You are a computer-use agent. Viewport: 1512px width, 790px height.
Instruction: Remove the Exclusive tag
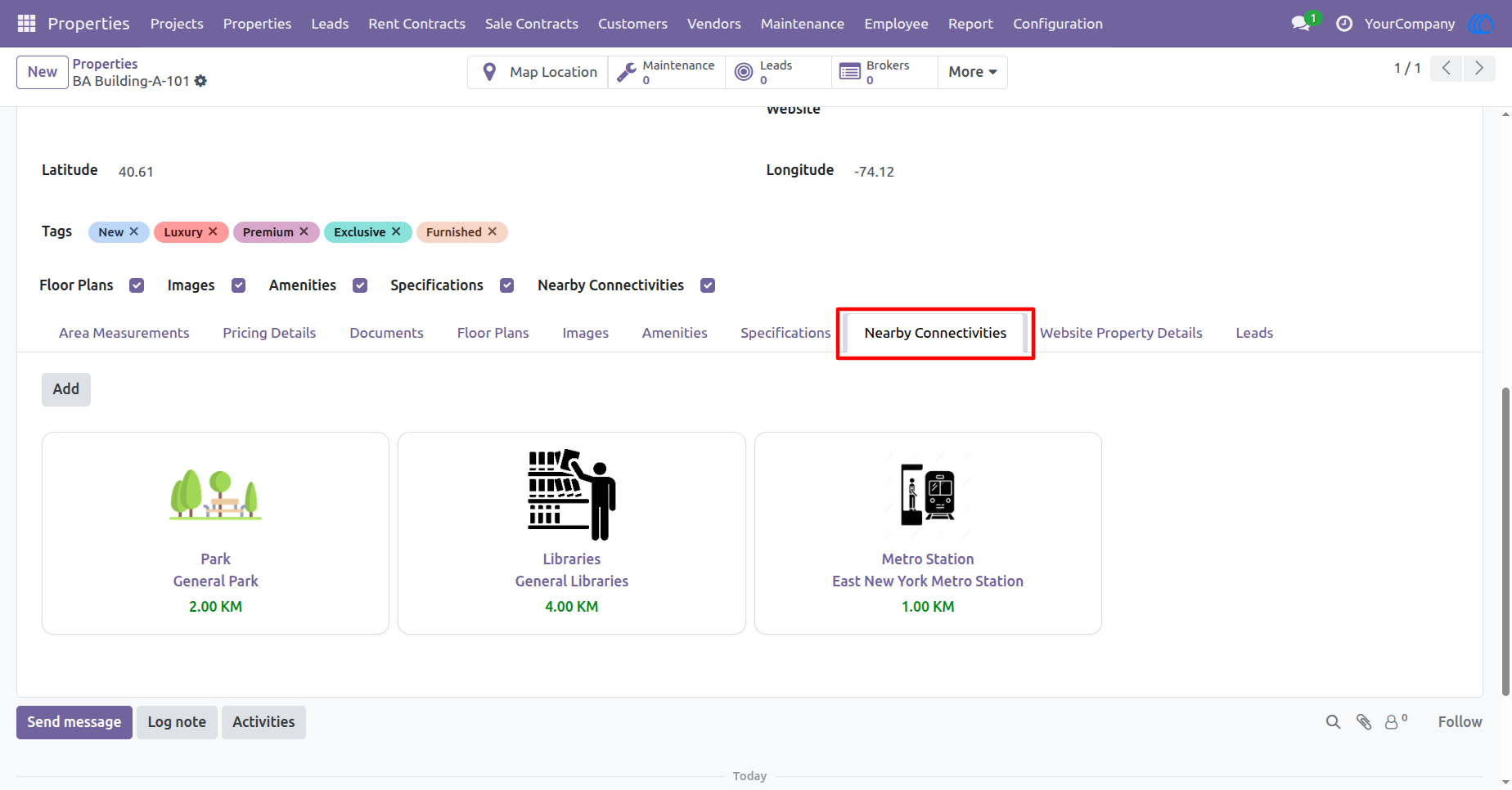tap(396, 231)
